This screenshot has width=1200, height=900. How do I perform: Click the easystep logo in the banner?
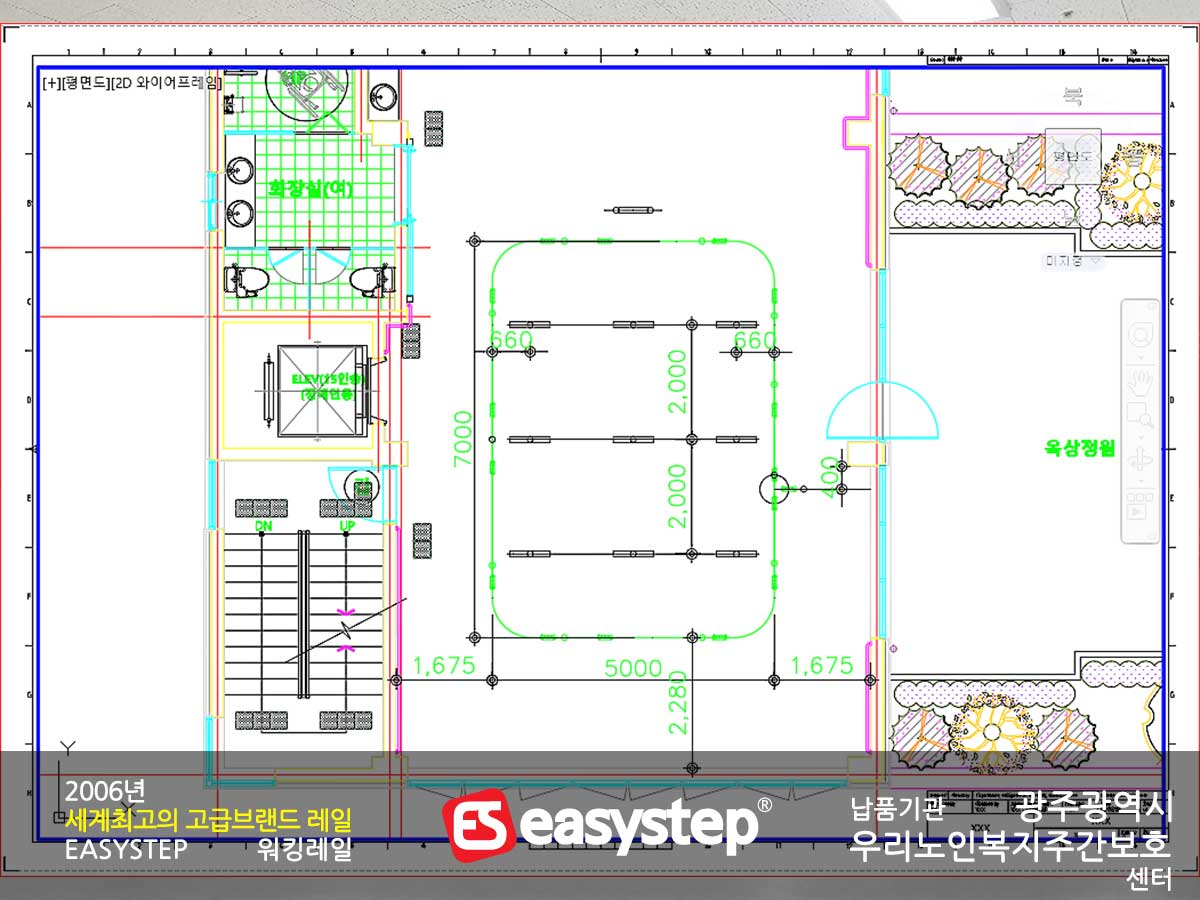(x=607, y=826)
